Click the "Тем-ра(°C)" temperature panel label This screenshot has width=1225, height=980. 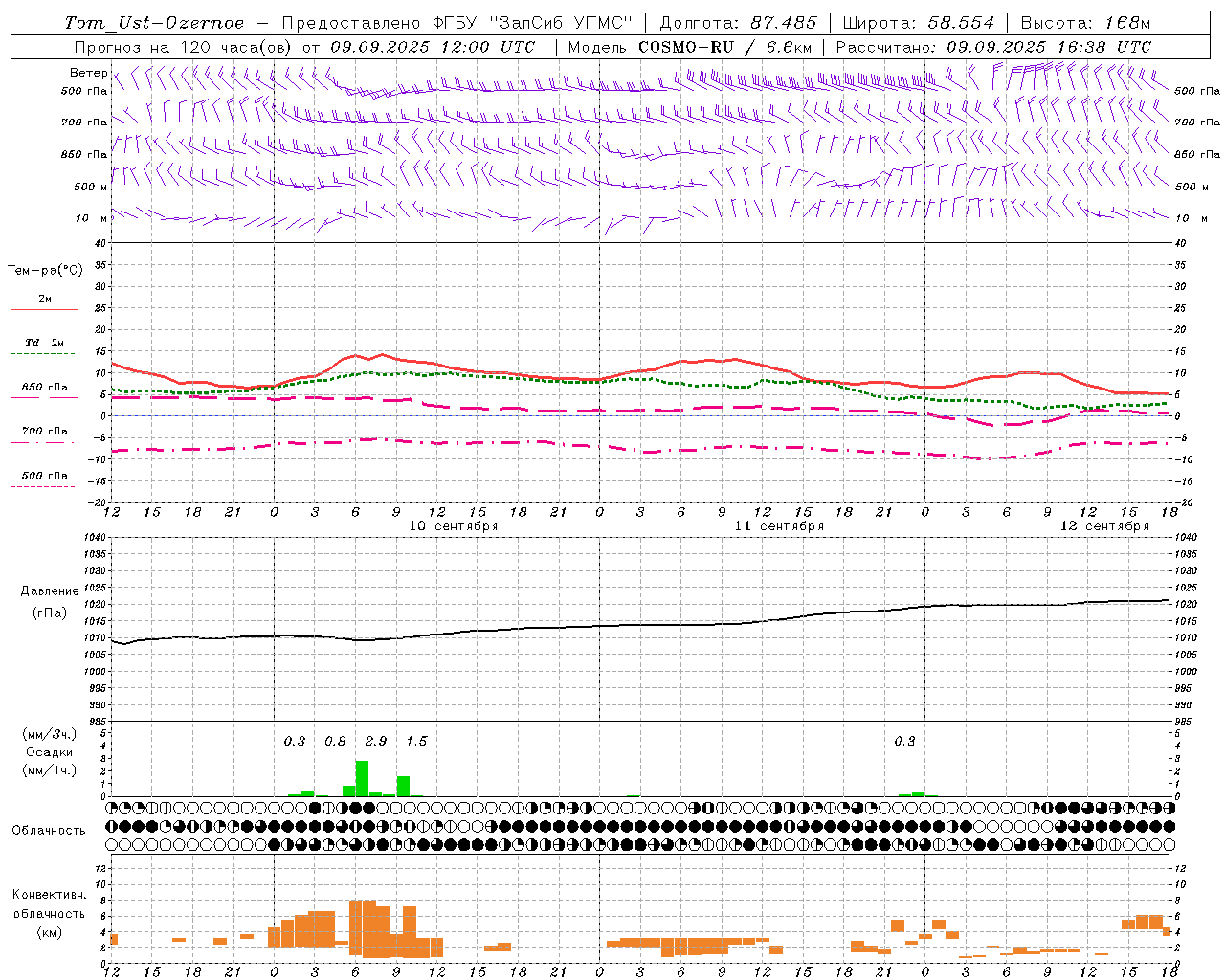coord(45,271)
